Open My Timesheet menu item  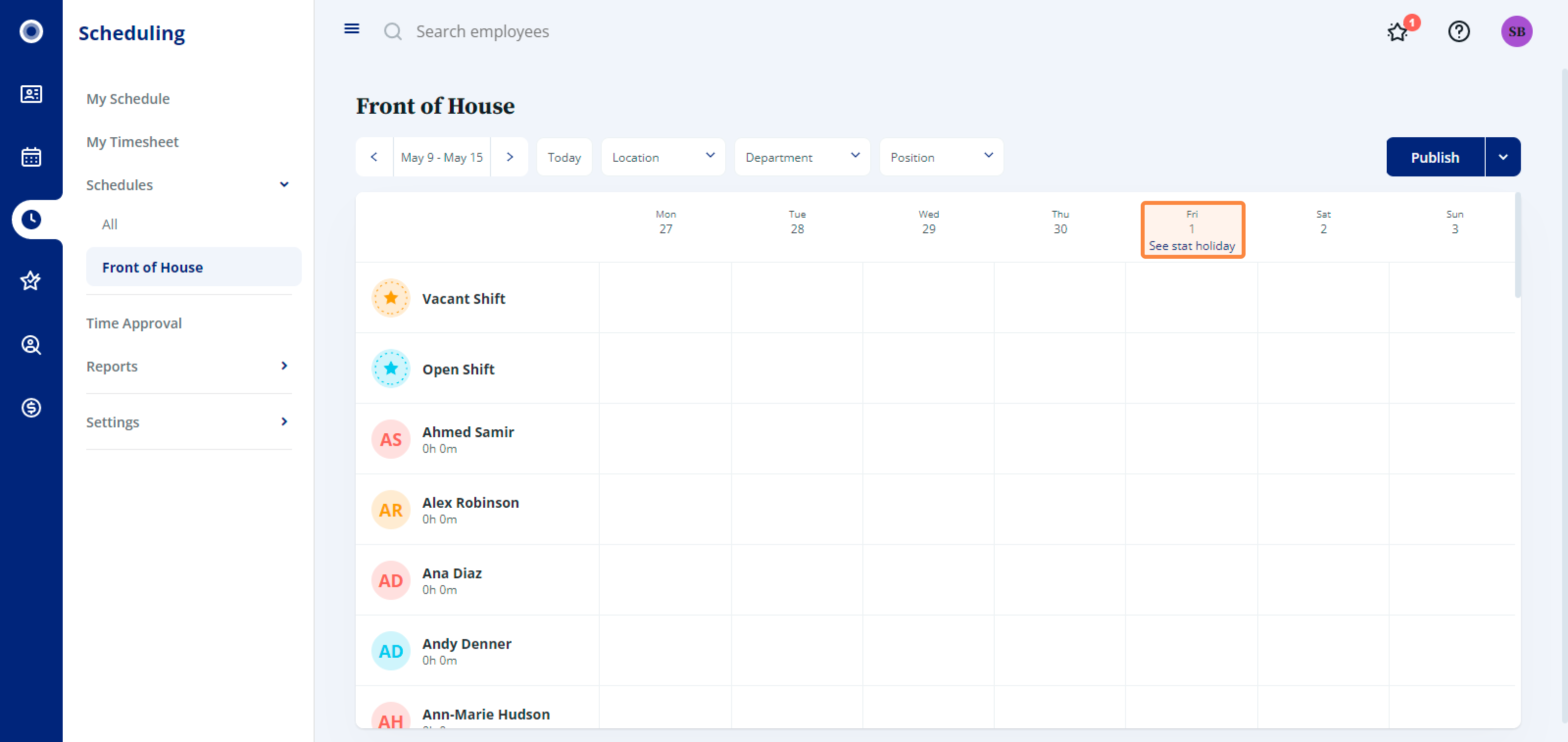click(132, 142)
